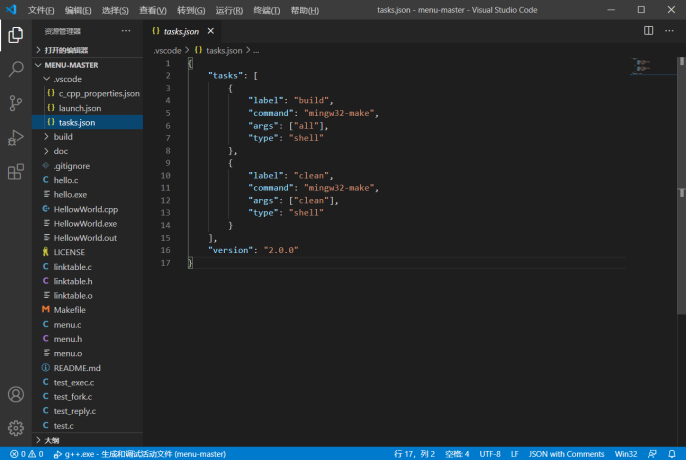Viewport: 686px width, 460px height.
Task: Open the 查看(V) menu
Action: 153,10
